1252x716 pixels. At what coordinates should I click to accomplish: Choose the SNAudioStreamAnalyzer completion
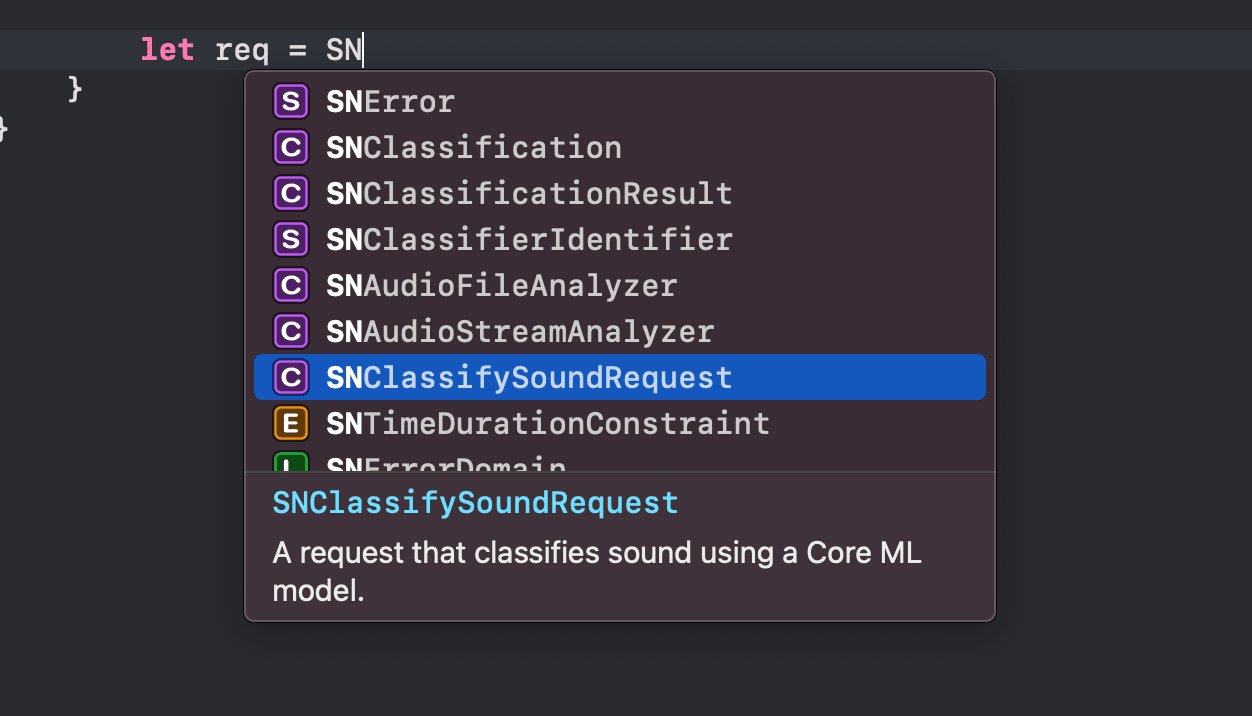pyautogui.click(x=519, y=331)
